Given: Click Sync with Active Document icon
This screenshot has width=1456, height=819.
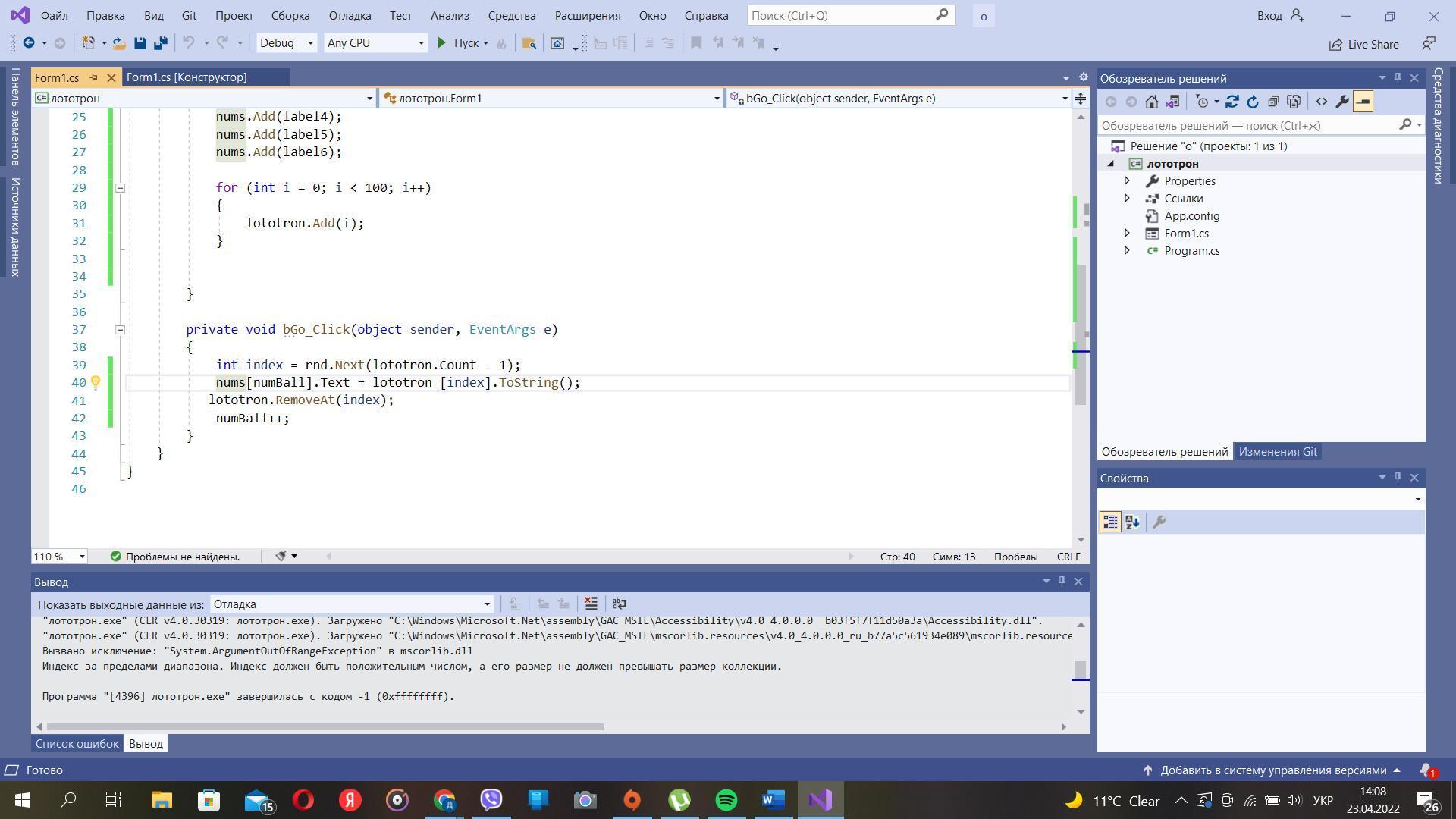Looking at the screenshot, I should tap(1232, 102).
